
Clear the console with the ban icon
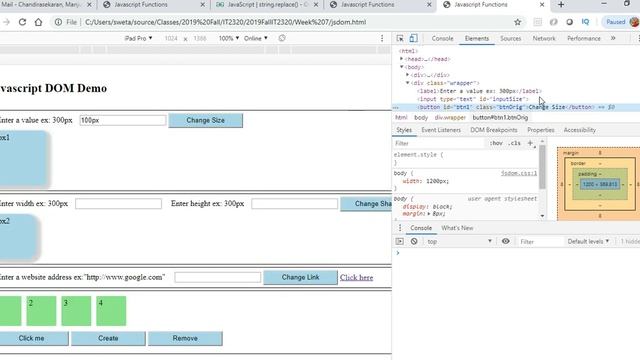click(414, 241)
